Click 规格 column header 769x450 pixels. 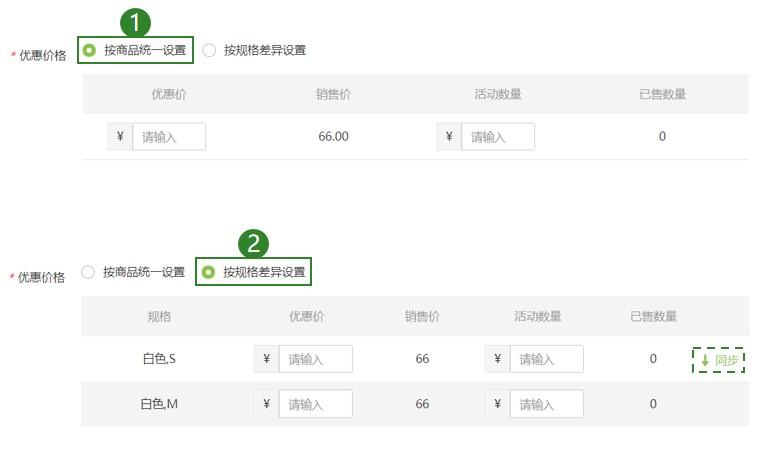(159, 316)
